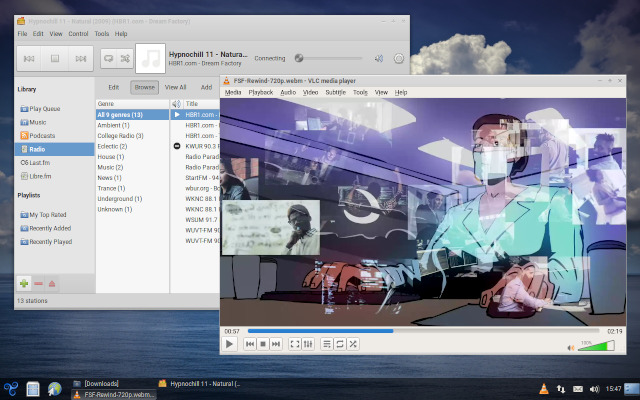Stop playback in VLC
640x400 pixels.
[x=263, y=344]
